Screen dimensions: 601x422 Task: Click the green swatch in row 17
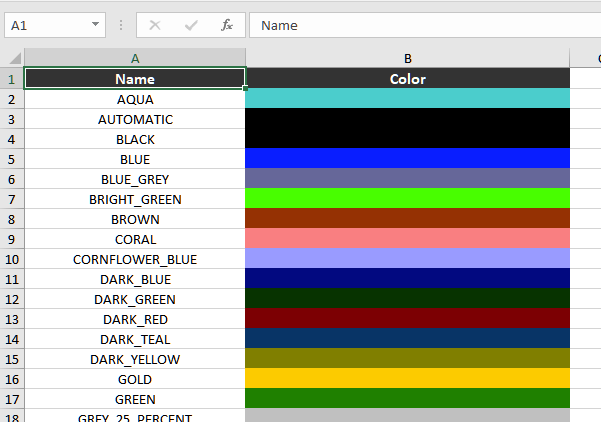(407, 398)
